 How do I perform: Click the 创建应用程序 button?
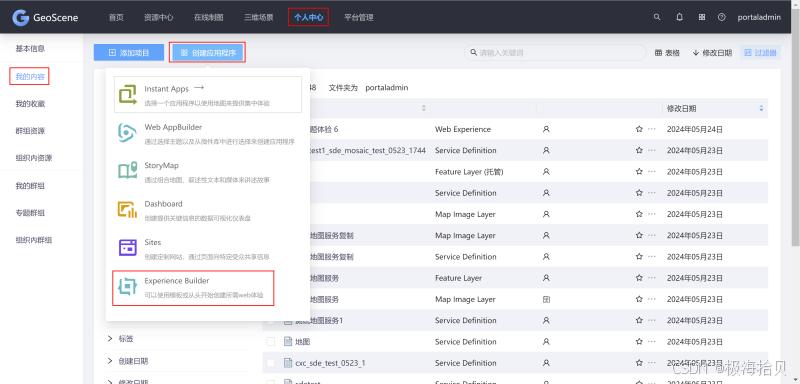(x=208, y=53)
